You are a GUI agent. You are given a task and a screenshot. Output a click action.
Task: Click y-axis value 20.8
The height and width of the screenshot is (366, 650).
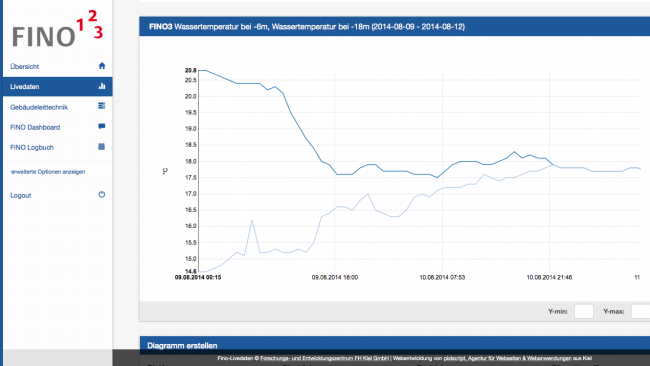point(191,70)
